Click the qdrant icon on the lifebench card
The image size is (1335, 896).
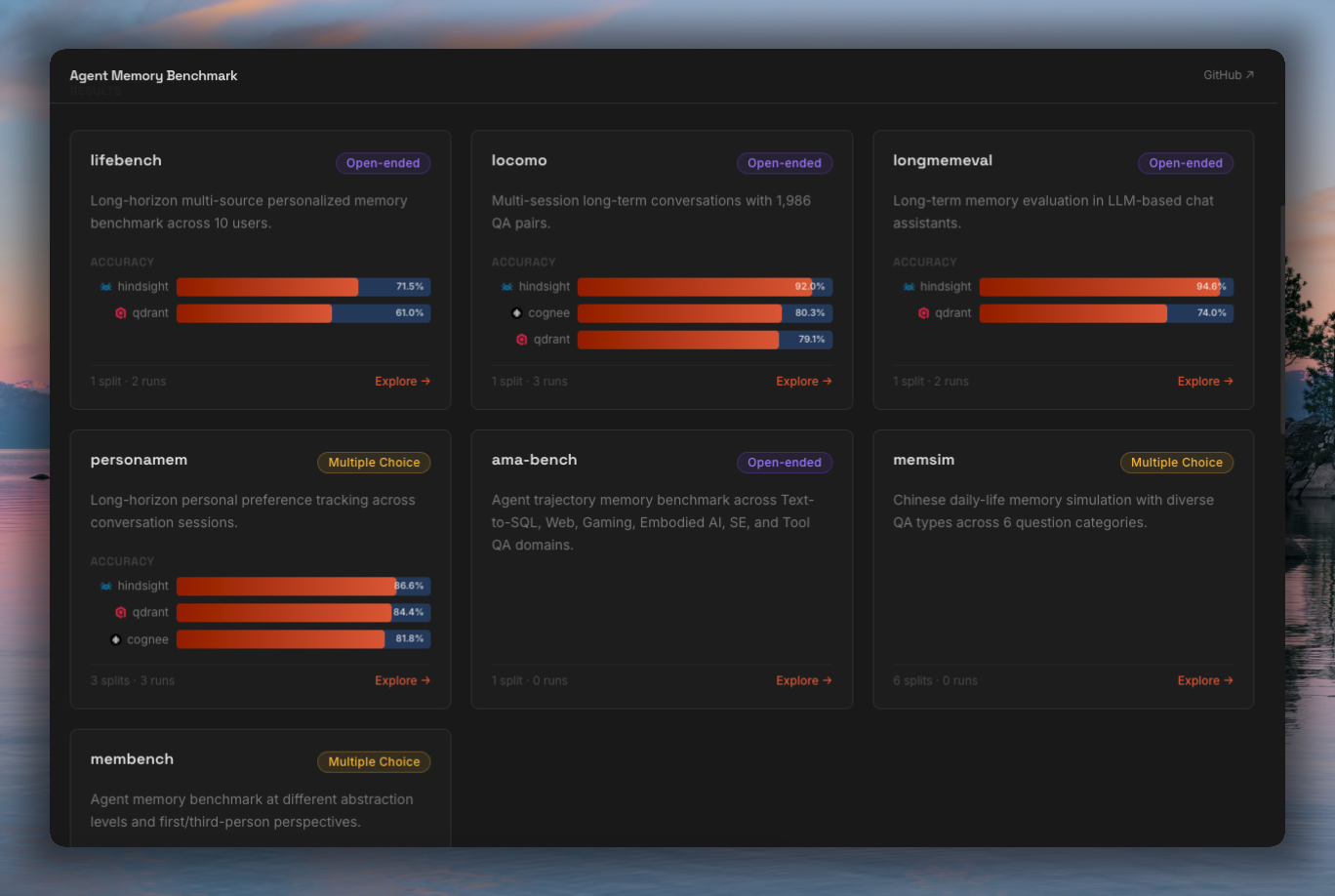tap(120, 313)
